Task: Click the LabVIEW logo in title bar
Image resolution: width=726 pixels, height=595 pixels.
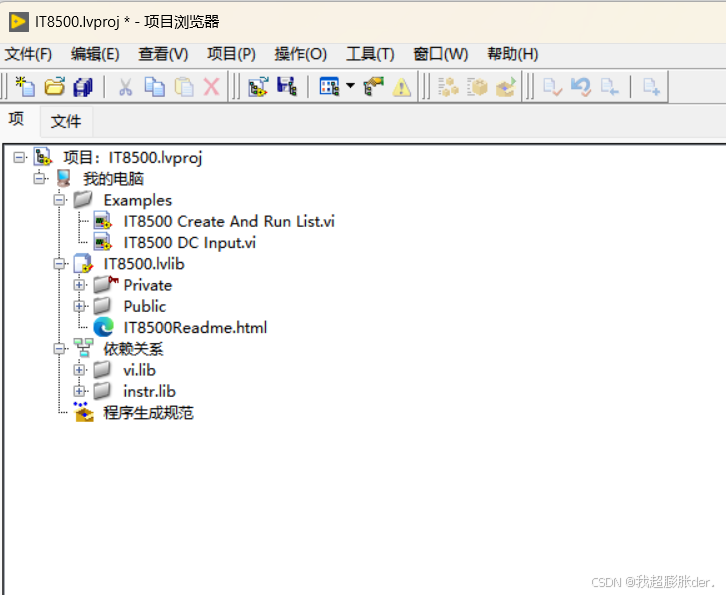Action: coord(19,22)
